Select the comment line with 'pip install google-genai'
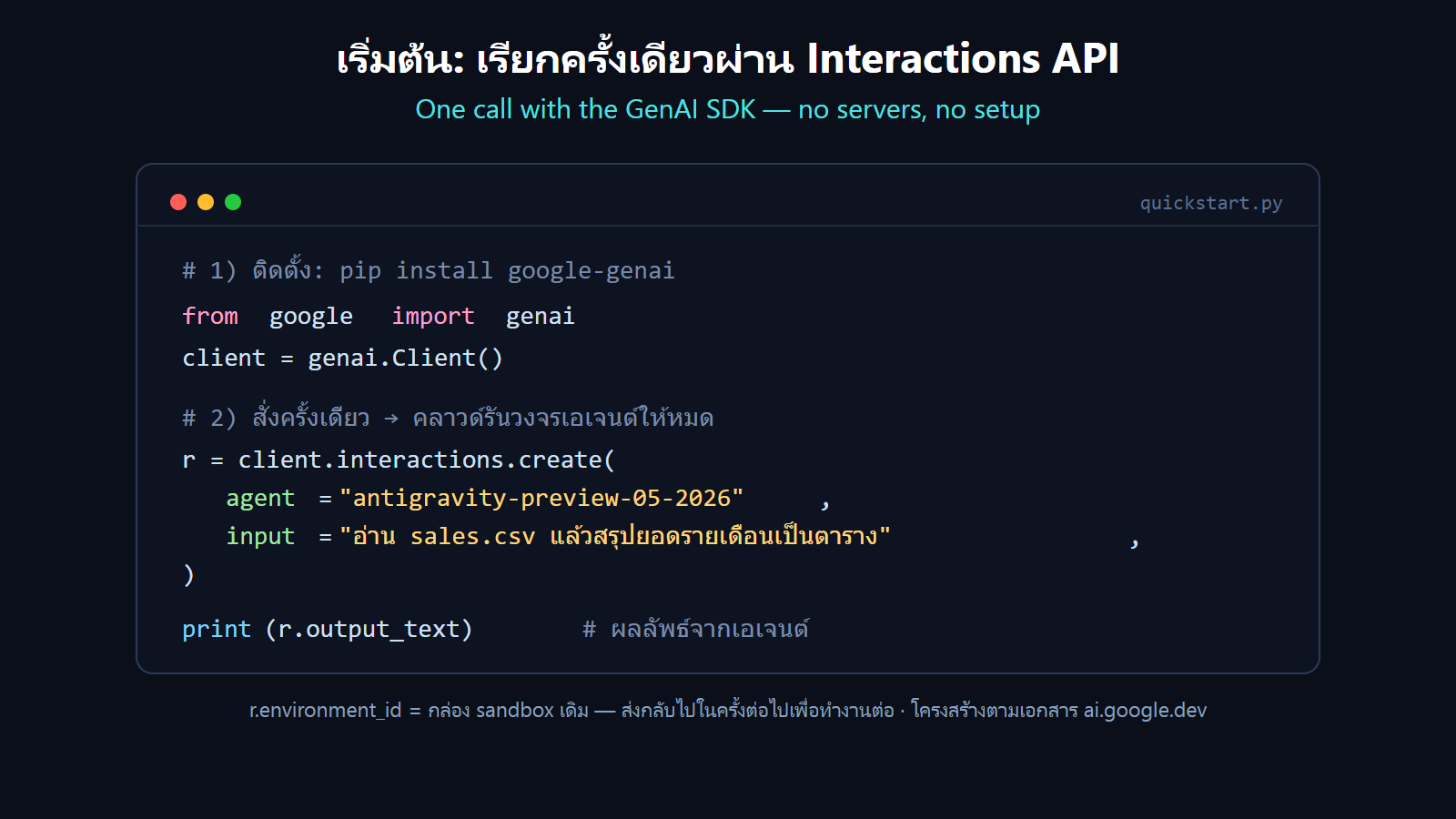The width and height of the screenshot is (1456, 819). (429, 270)
